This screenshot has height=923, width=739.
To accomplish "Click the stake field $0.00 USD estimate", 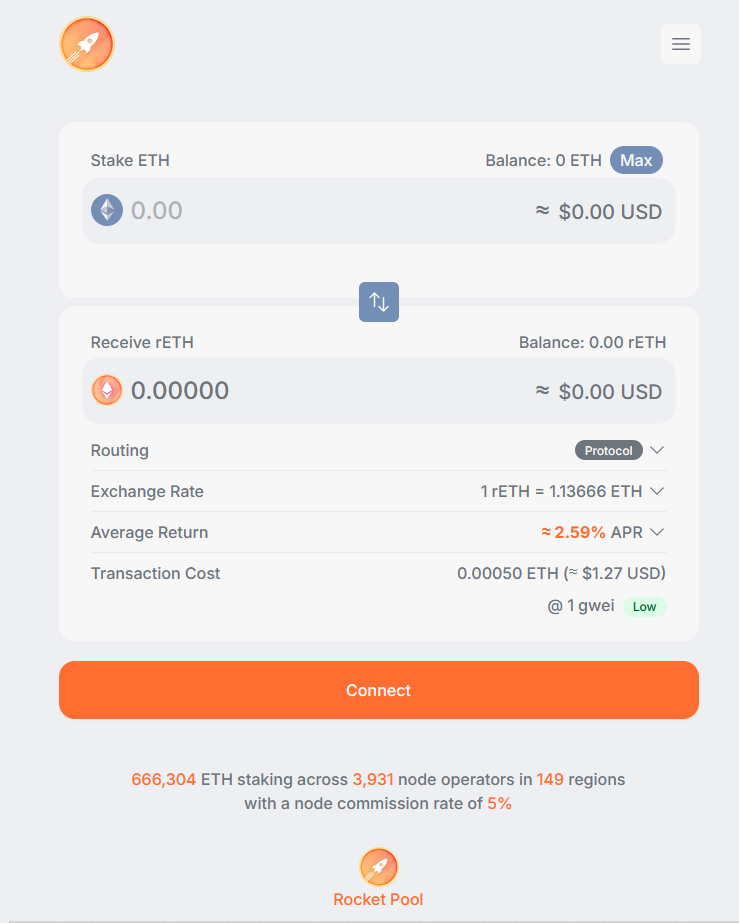I will [599, 211].
